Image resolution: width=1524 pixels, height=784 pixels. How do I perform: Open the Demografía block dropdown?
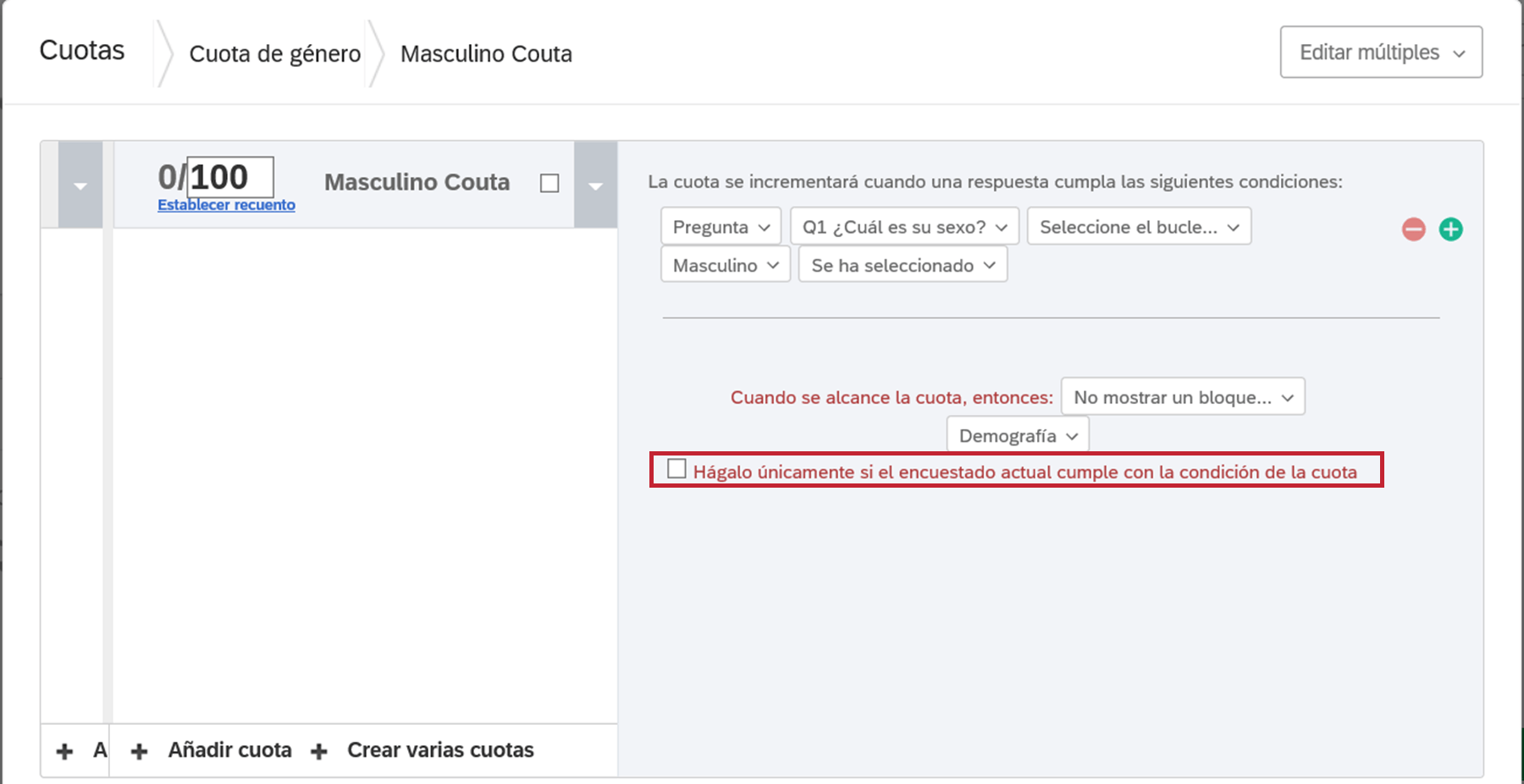(x=1018, y=435)
